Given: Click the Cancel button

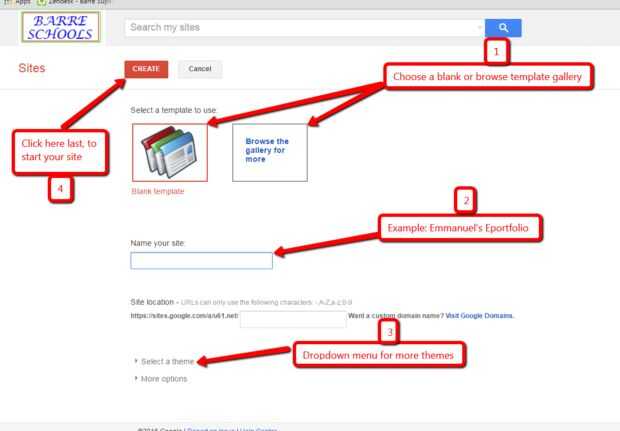Looking at the screenshot, I should tap(200, 69).
